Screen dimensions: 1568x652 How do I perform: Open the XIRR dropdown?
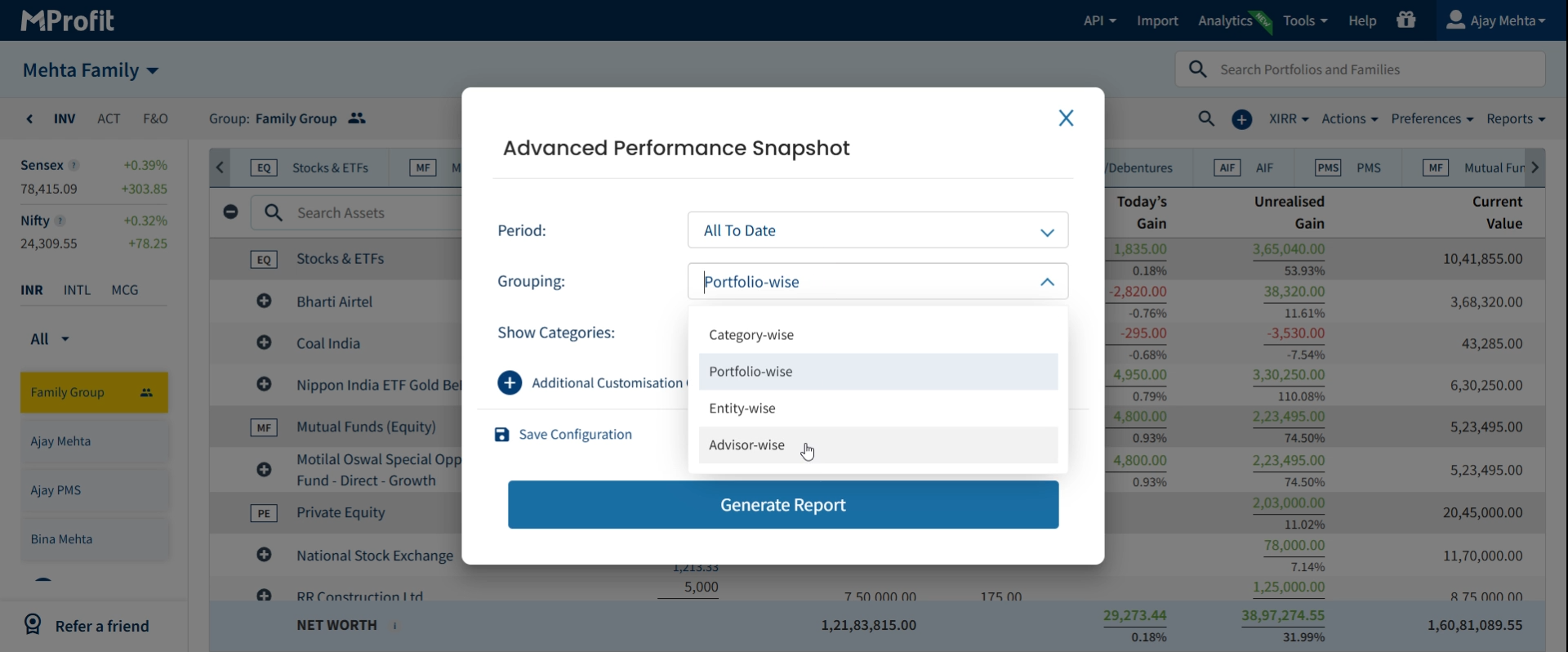[x=1289, y=119]
